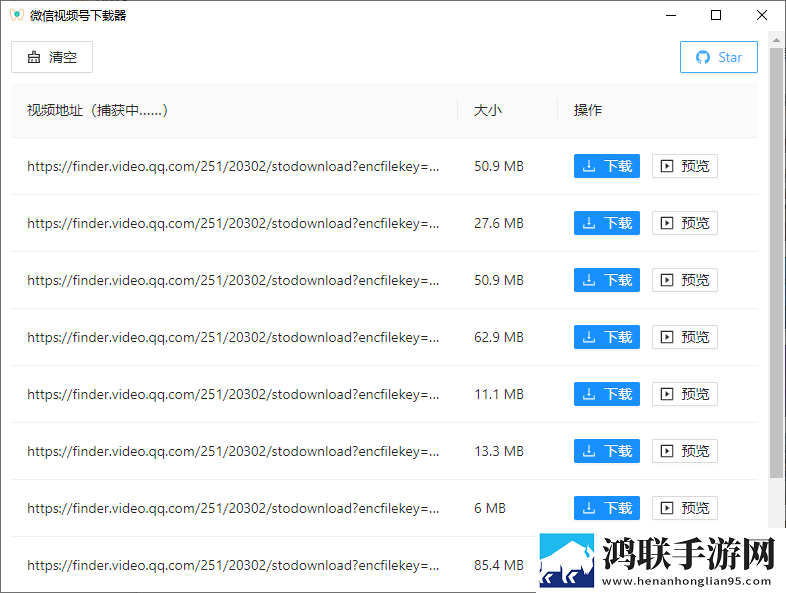Preview the 6 MB video

(x=685, y=508)
